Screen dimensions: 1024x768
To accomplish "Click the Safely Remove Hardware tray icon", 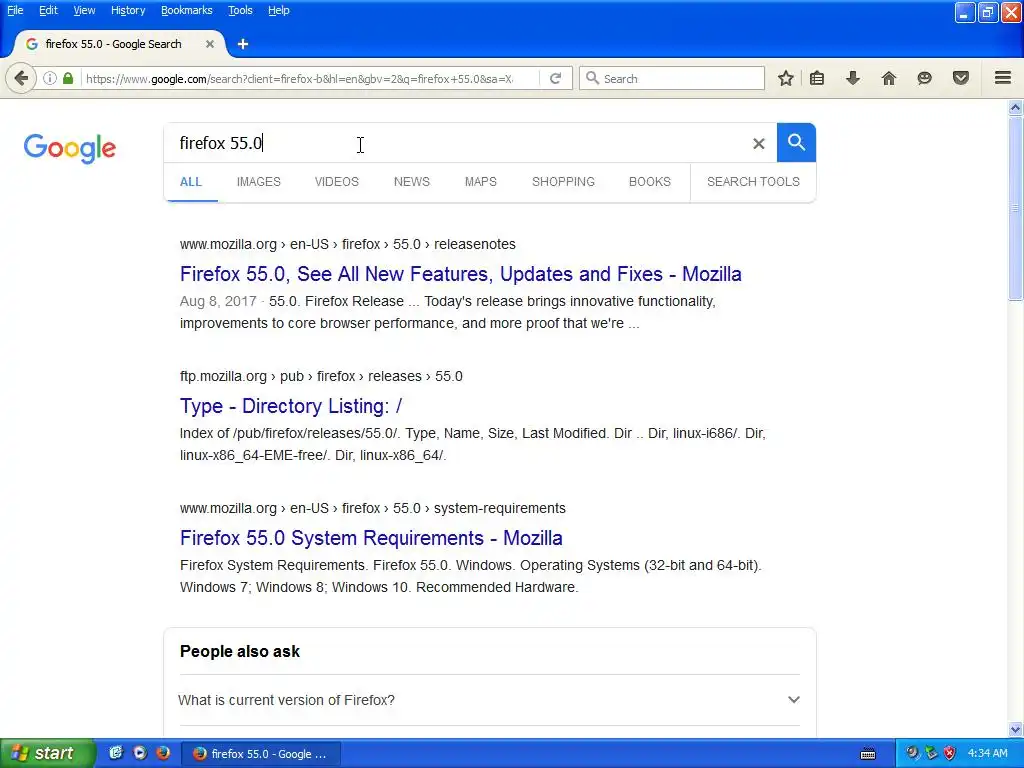I will 931,753.
